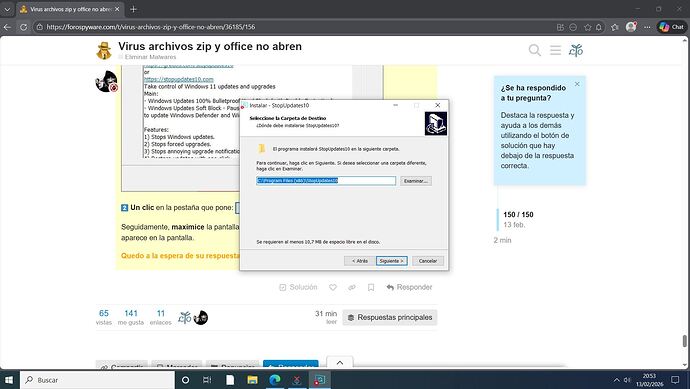Image resolution: width=690 pixels, height=389 pixels.
Task: Click the post author's avatar
Action: click(x=106, y=81)
